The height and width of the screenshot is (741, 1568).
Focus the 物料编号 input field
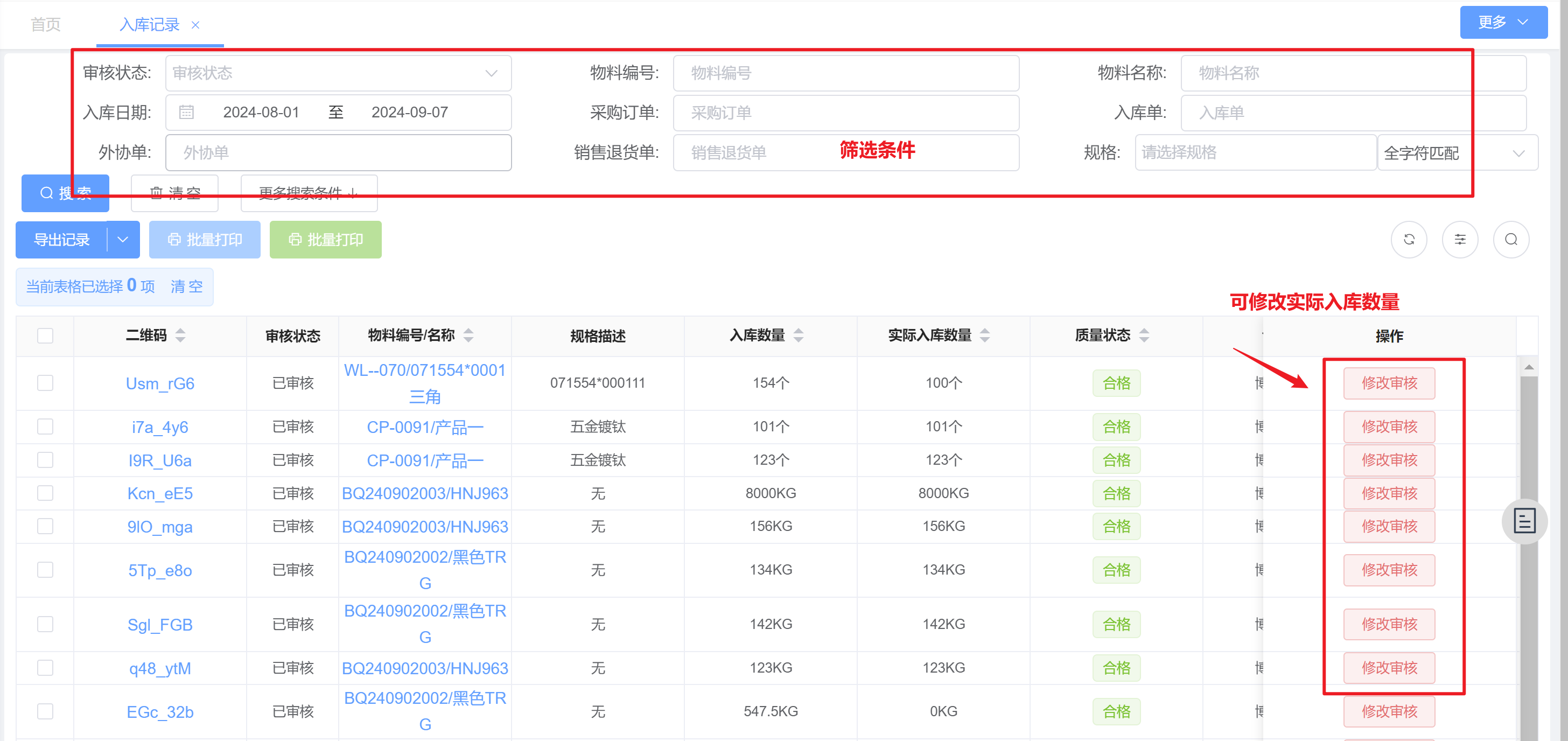pyautogui.click(x=846, y=73)
